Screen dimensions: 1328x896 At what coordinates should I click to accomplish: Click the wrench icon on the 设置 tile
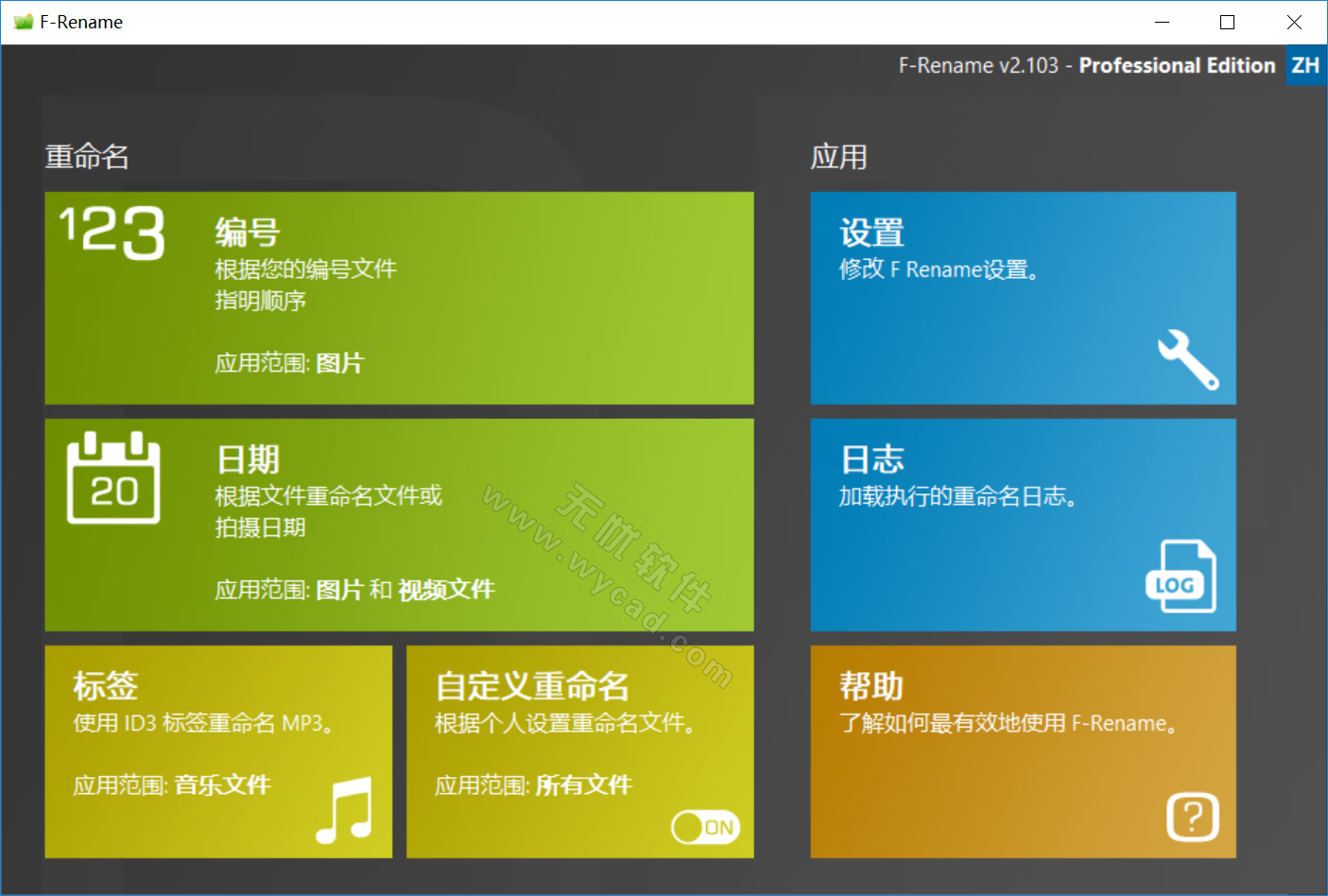pyautogui.click(x=1188, y=363)
